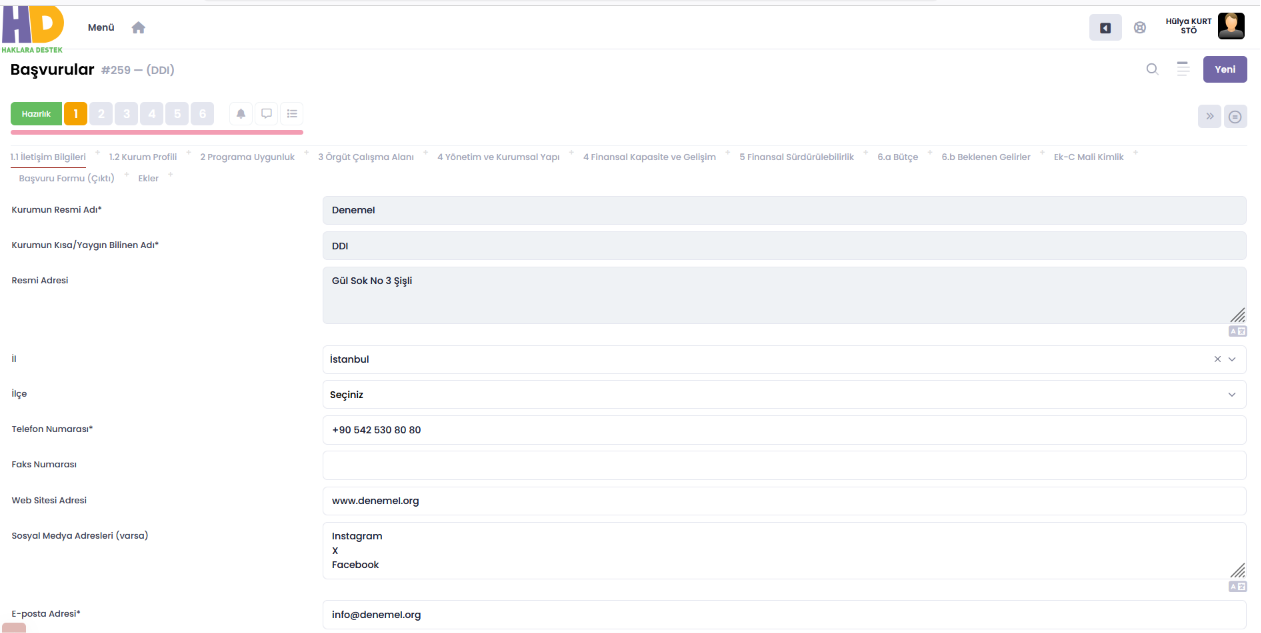Click the E-posta Adresi input field

784,615
